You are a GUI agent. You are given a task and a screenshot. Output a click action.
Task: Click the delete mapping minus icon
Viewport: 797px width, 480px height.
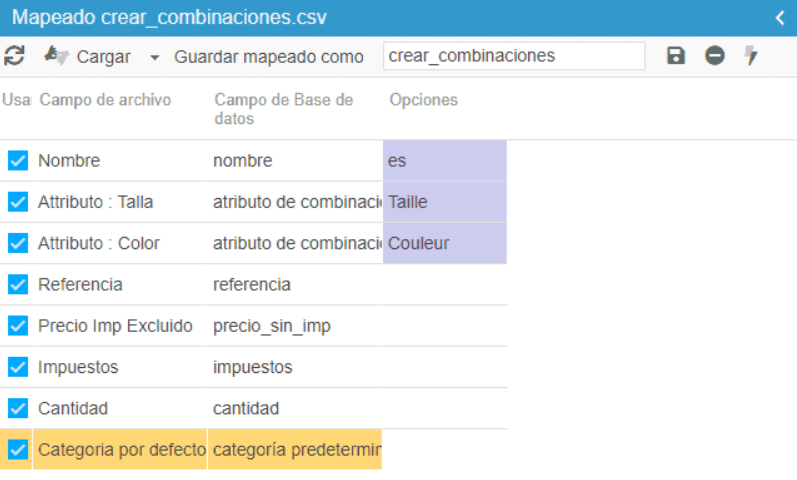click(714, 56)
